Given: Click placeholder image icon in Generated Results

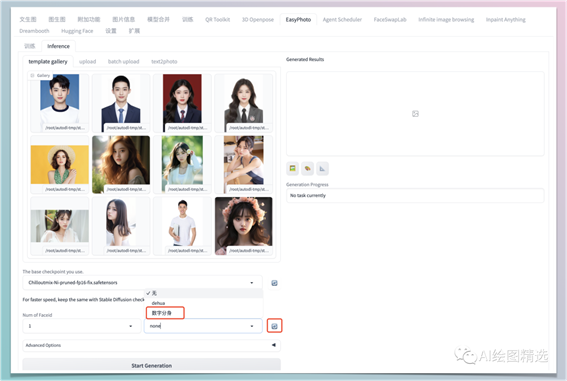Looking at the screenshot, I should [x=415, y=114].
